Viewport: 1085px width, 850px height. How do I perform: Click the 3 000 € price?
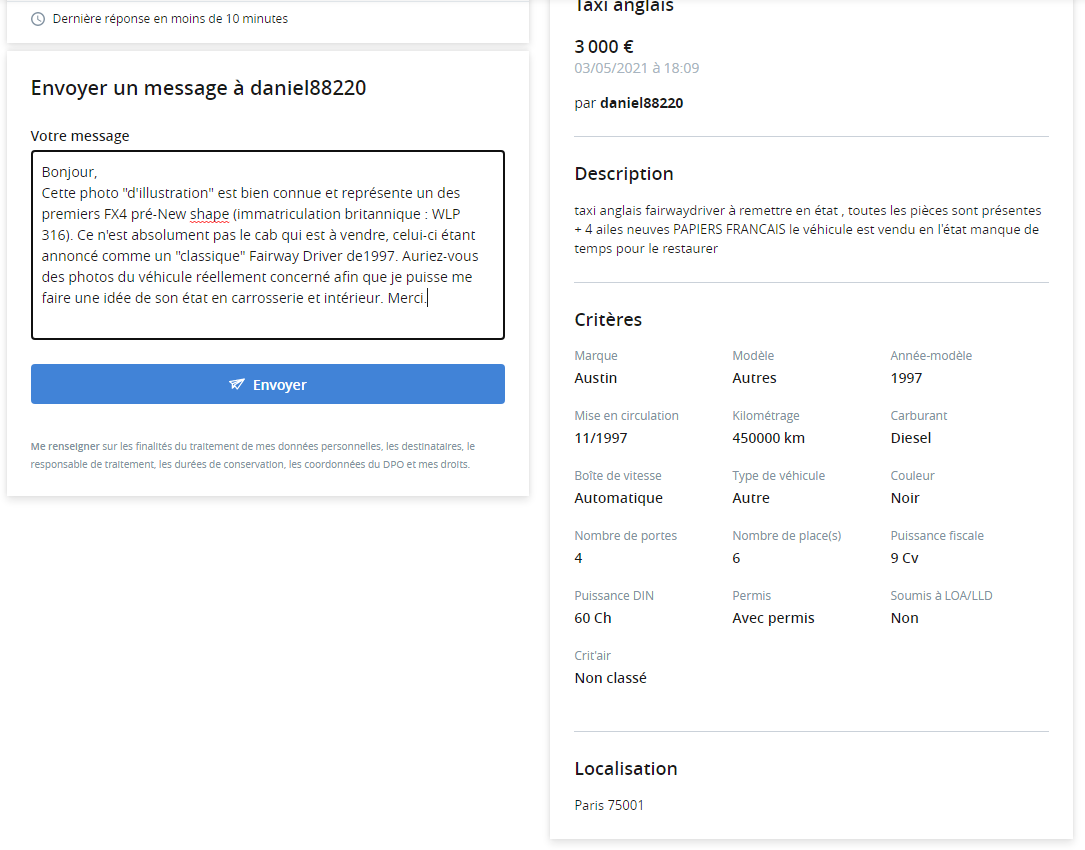click(604, 46)
